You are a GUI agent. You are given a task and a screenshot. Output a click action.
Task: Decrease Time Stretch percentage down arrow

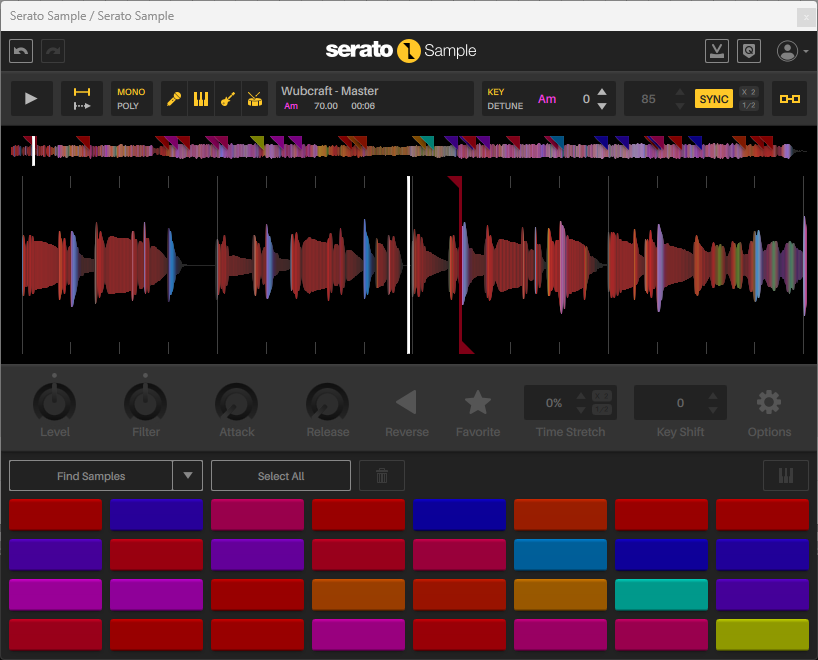[581, 410]
